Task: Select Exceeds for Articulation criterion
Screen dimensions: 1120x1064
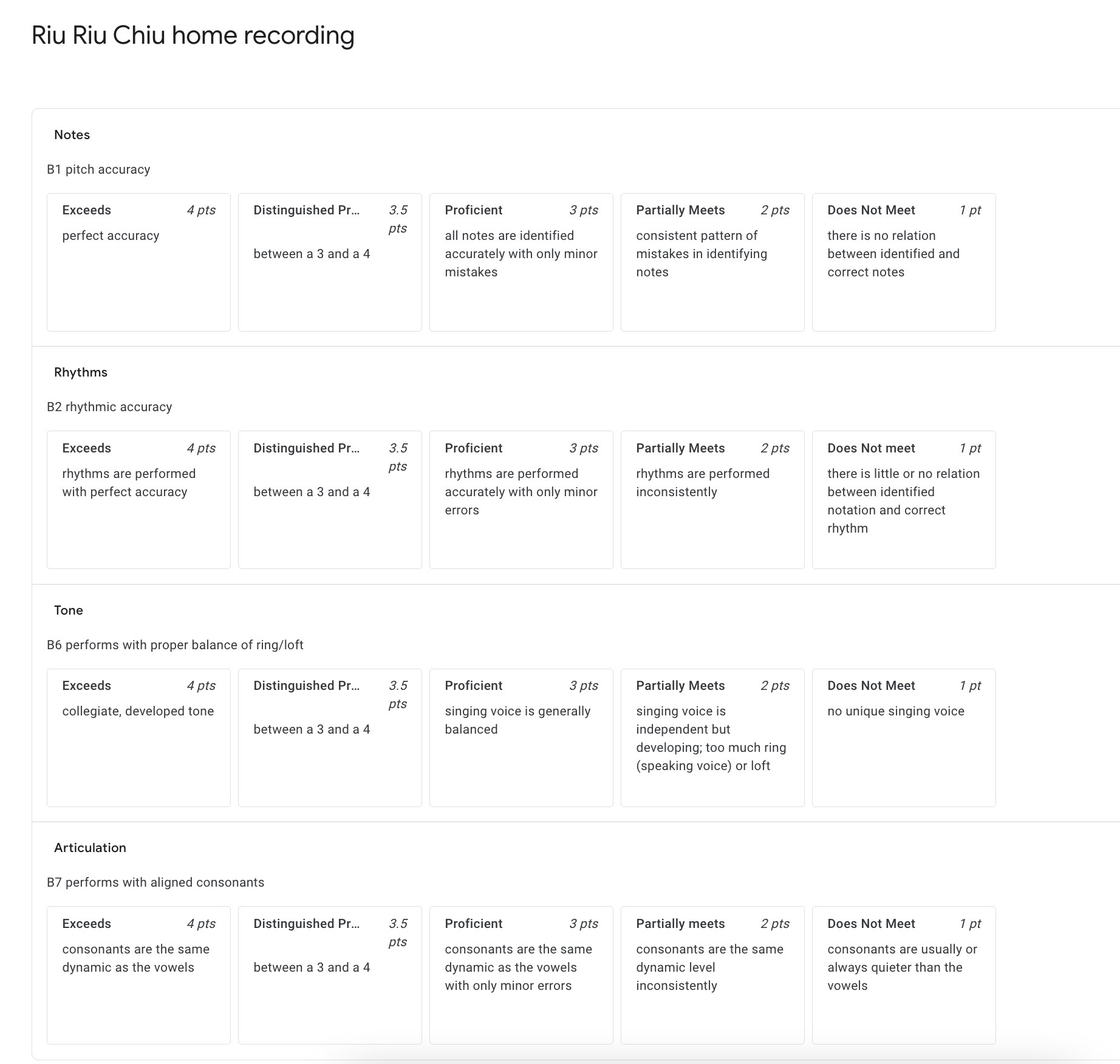Action: [x=138, y=975]
